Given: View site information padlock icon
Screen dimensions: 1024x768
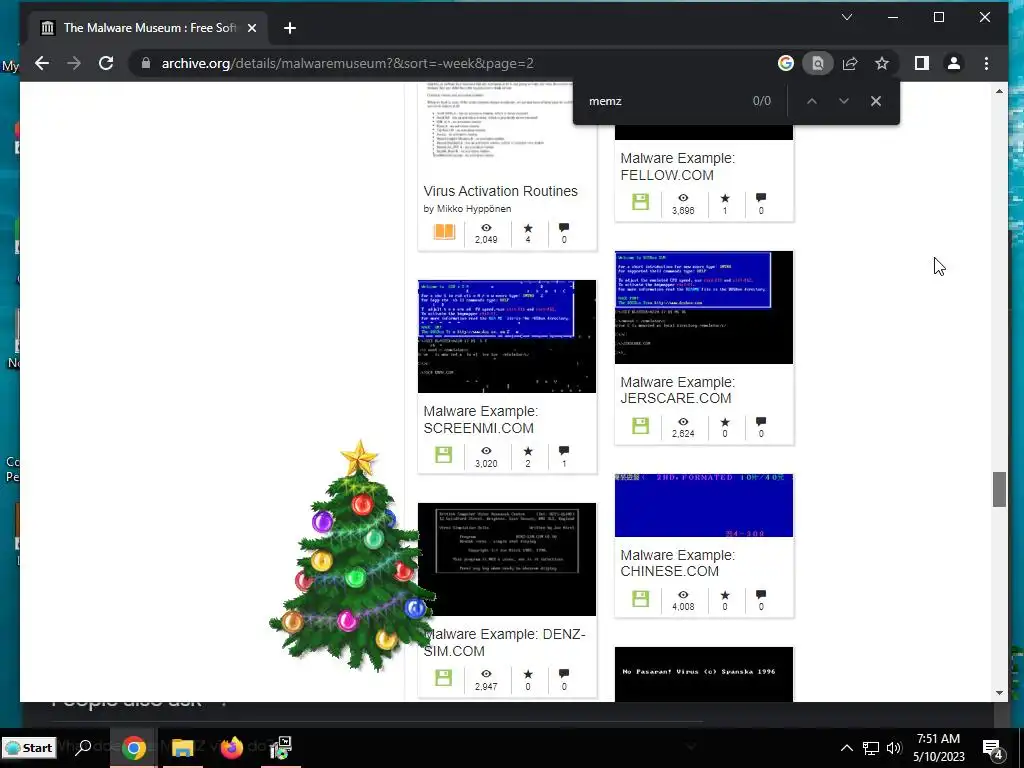Looking at the screenshot, I should (146, 63).
